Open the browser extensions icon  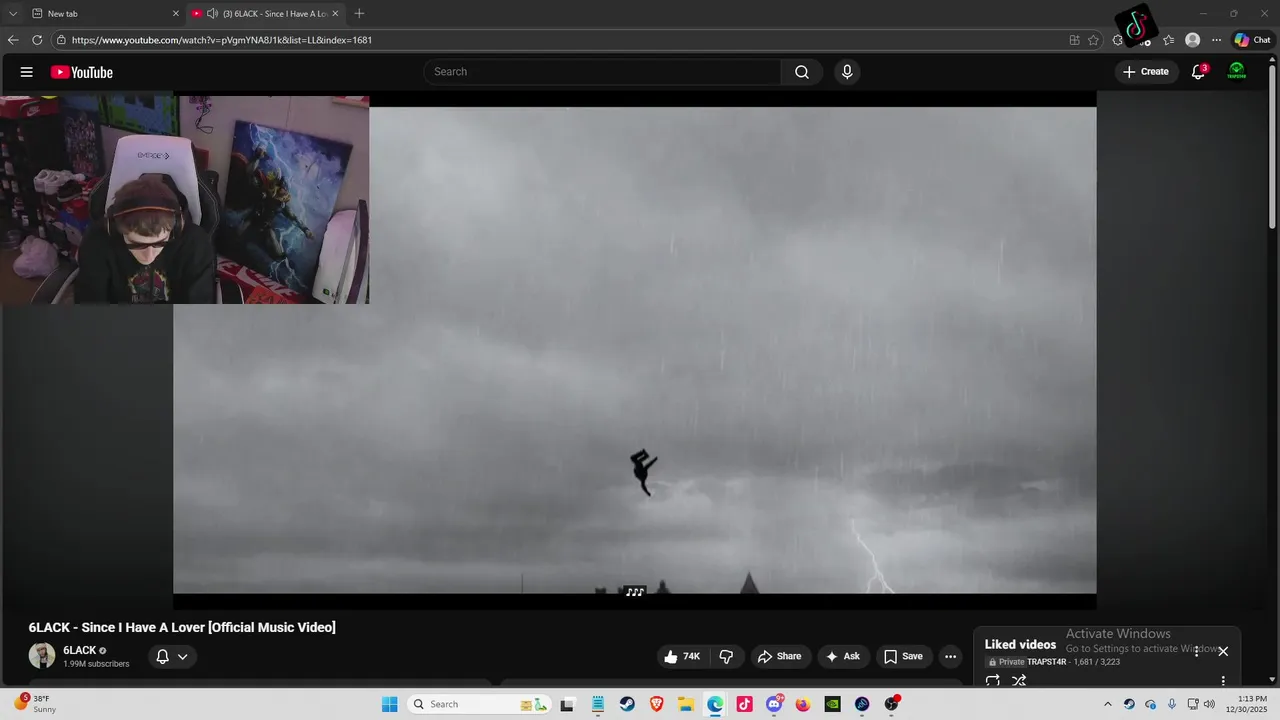tap(1118, 40)
